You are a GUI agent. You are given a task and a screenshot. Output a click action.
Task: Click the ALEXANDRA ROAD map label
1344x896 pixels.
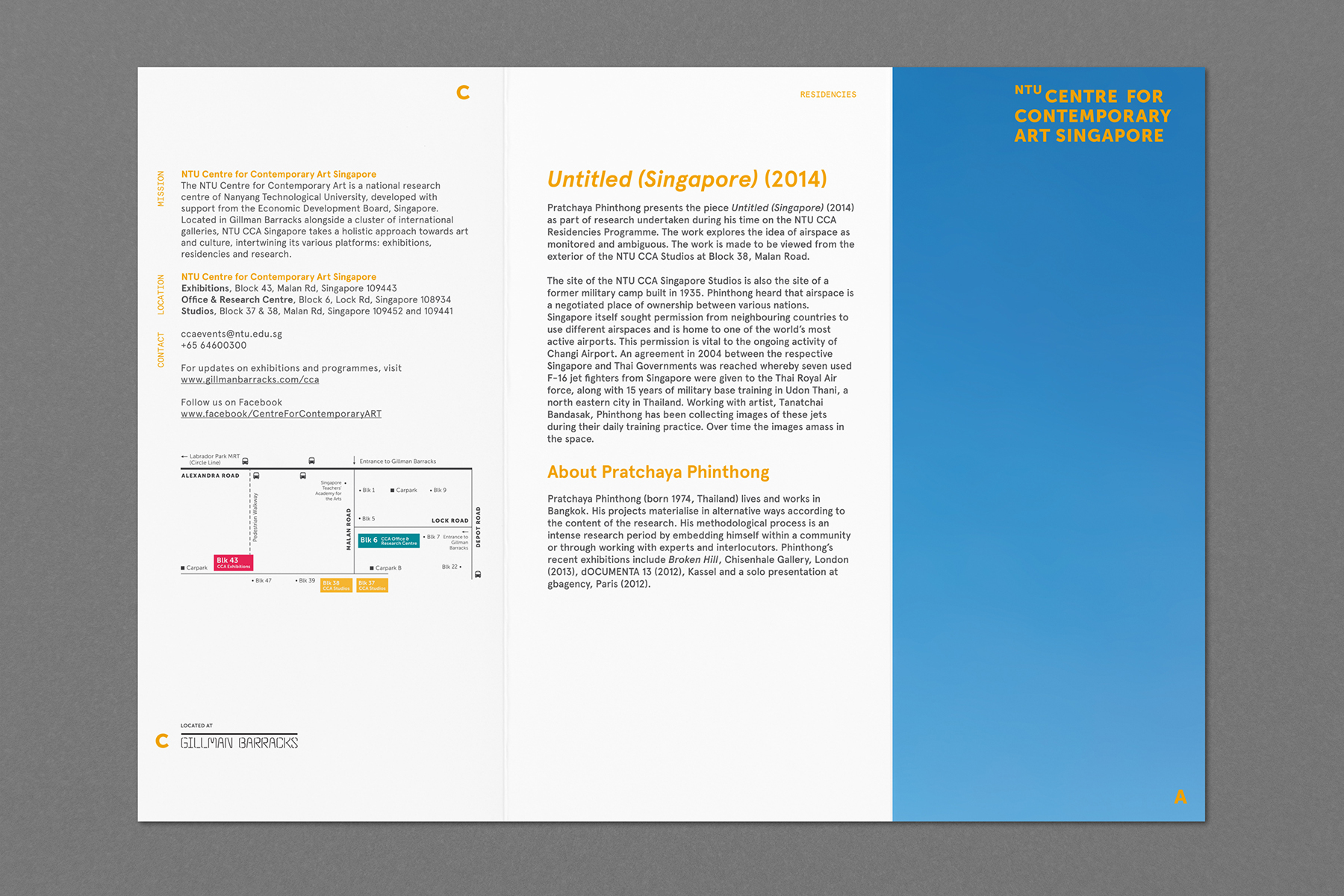tap(211, 476)
